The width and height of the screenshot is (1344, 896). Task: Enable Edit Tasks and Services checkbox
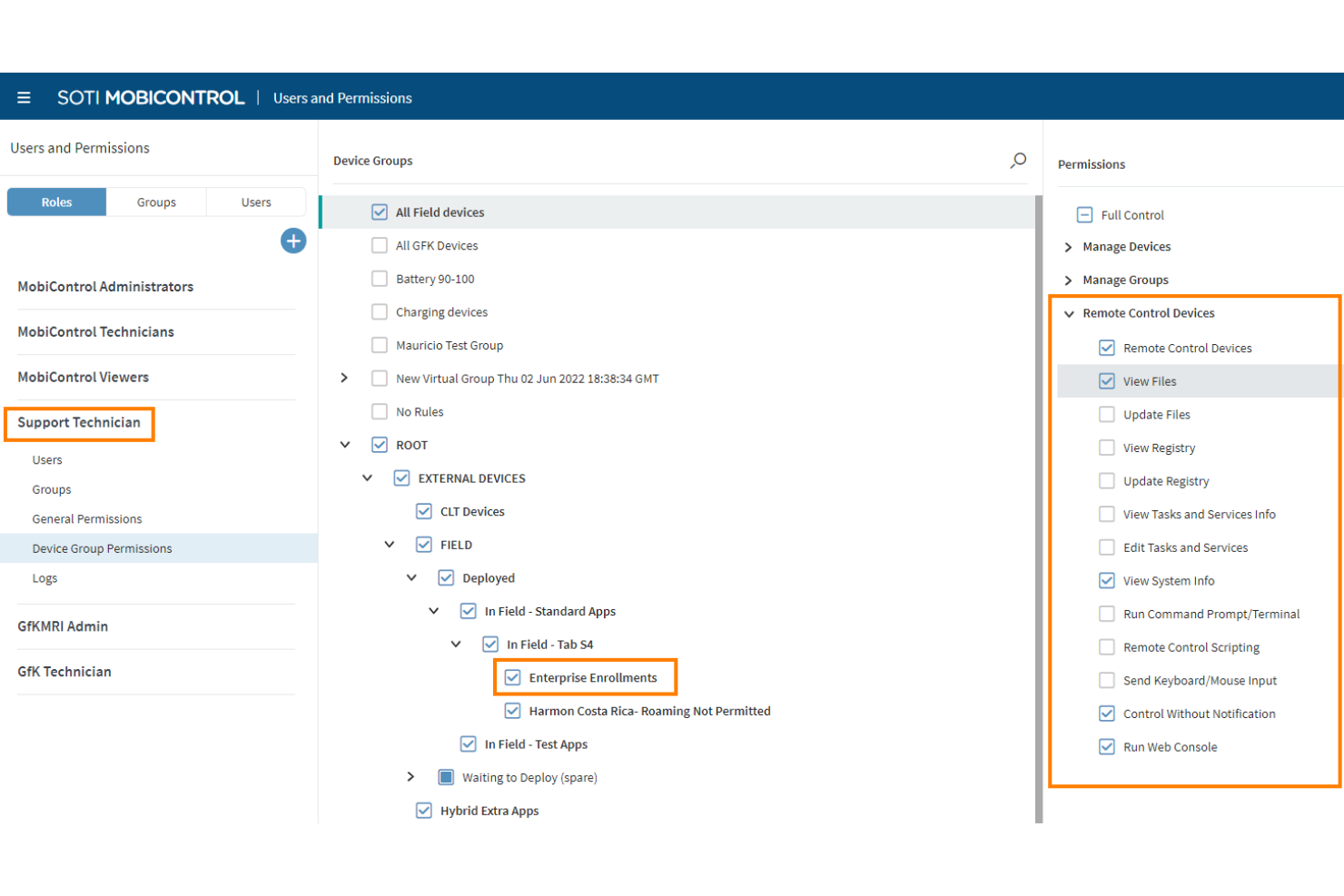coord(1107,547)
